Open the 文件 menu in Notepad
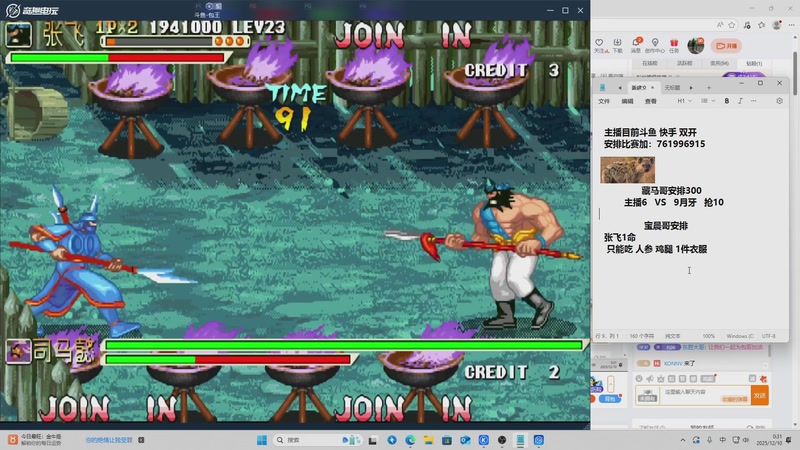This screenshot has height=450, width=800. [x=604, y=101]
